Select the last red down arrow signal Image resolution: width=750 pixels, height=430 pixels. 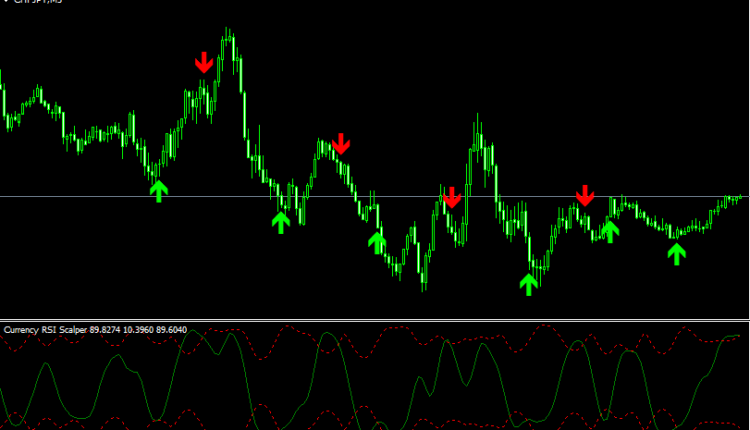[x=585, y=194]
